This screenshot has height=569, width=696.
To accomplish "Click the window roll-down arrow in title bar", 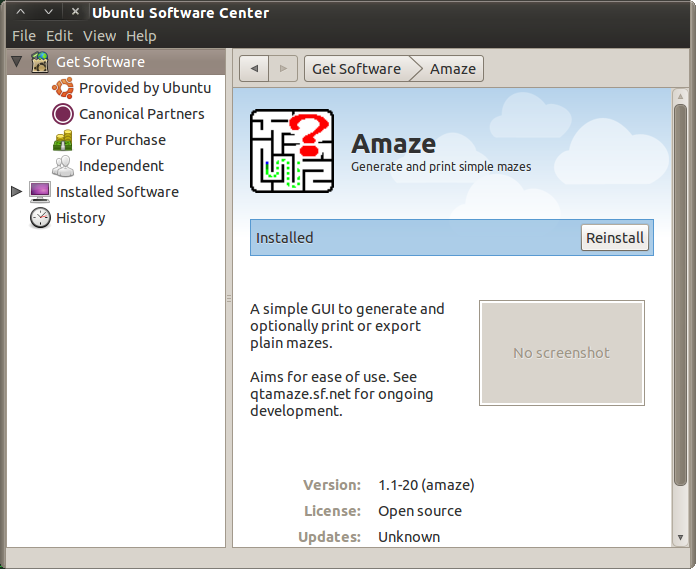I will pos(48,12).
